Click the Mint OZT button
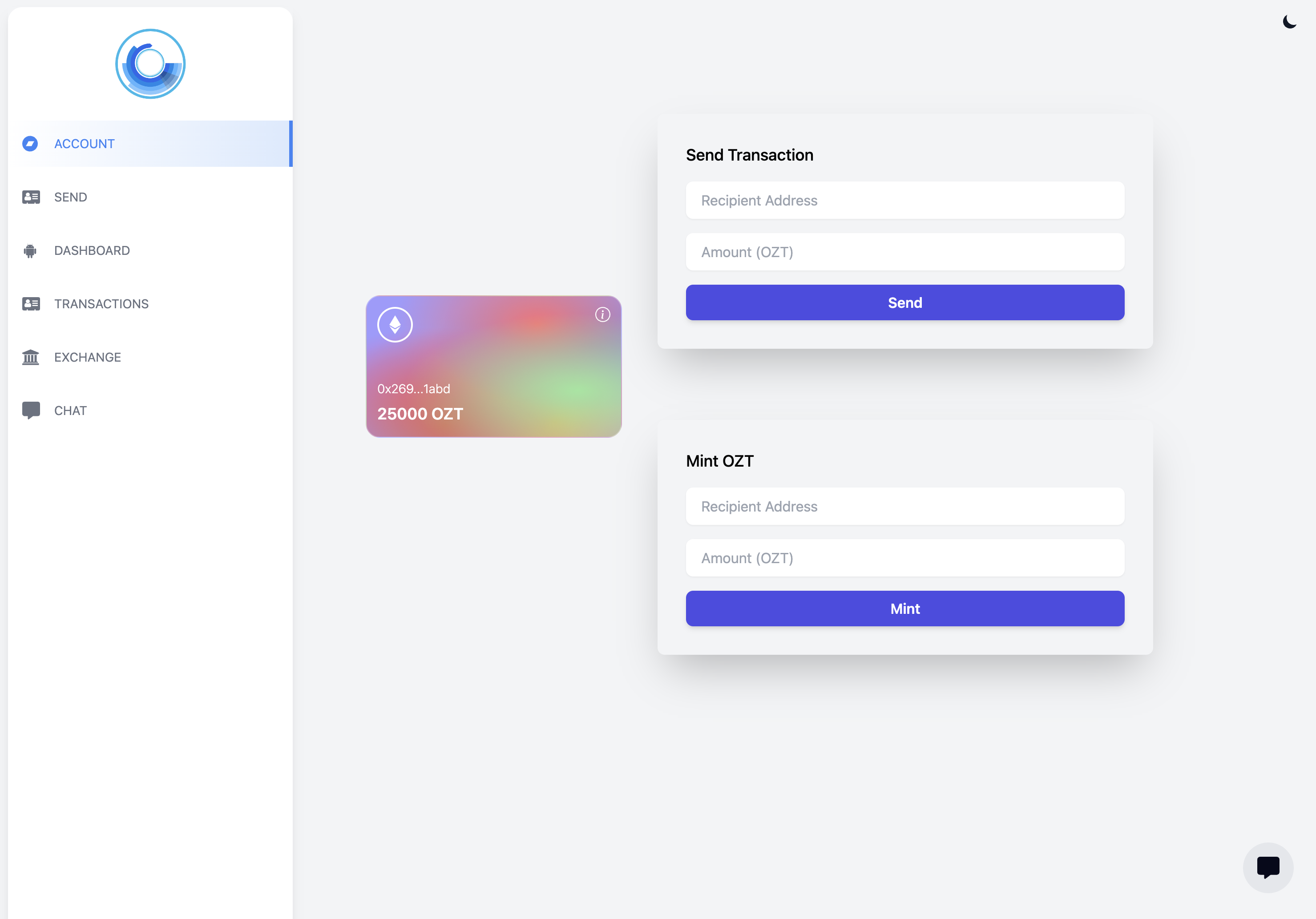 [905, 608]
